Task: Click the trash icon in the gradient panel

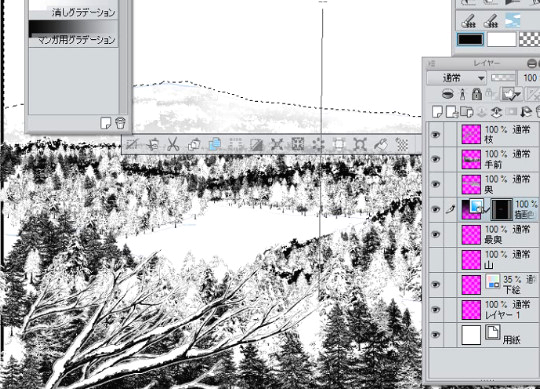Action: 120,123
